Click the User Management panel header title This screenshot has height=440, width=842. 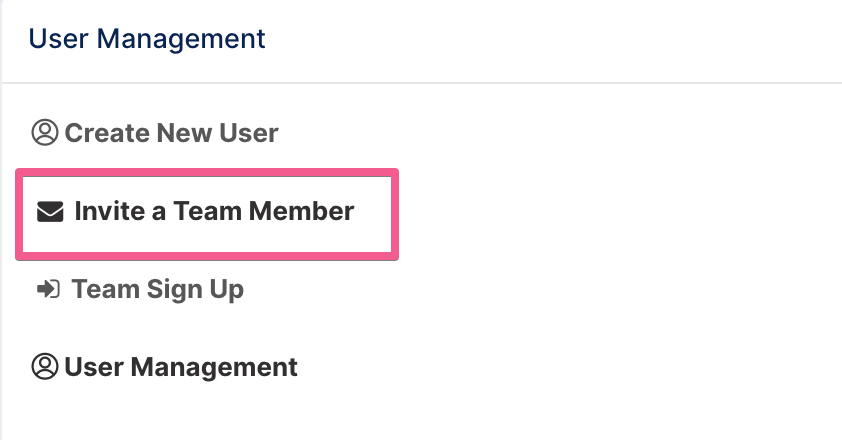tap(147, 39)
